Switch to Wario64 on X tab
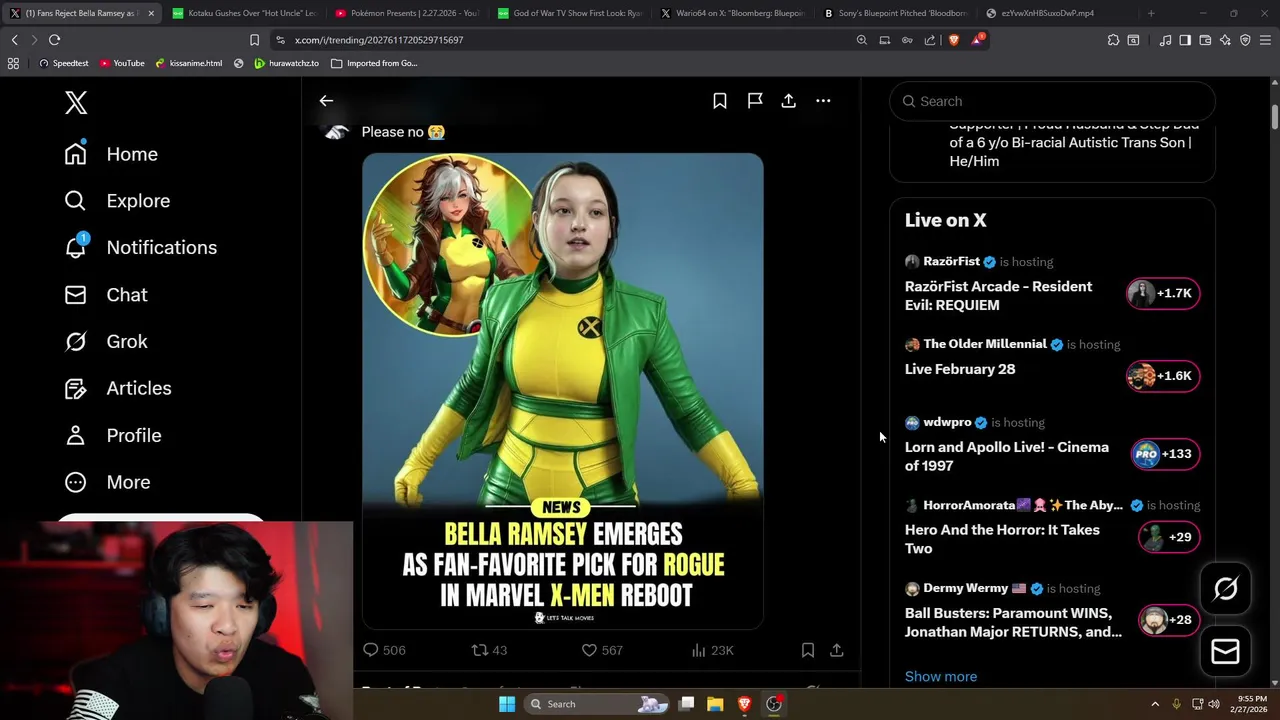The image size is (1280, 720). pos(733,13)
